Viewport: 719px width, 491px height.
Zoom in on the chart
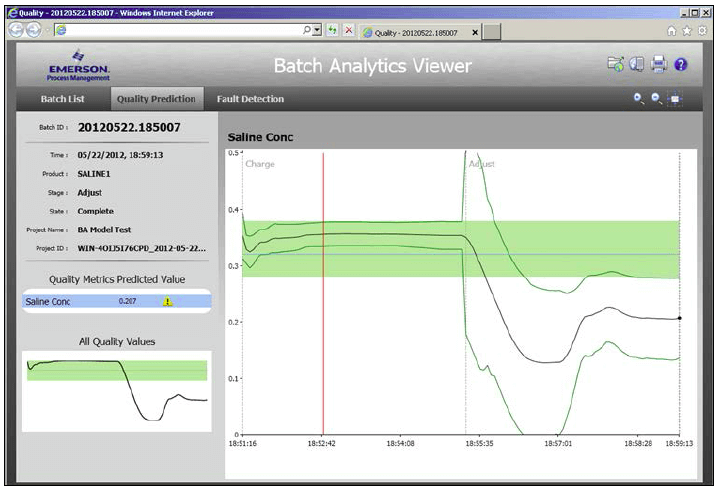639,99
